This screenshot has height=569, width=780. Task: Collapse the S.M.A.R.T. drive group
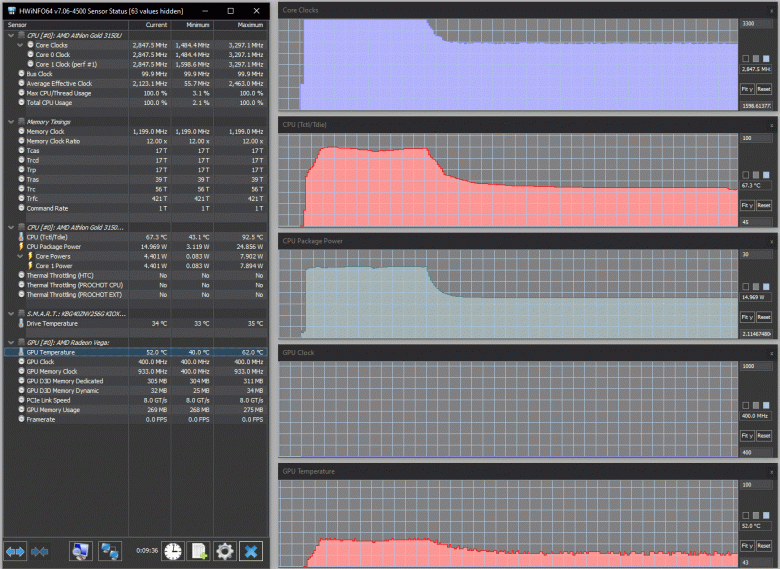11,313
